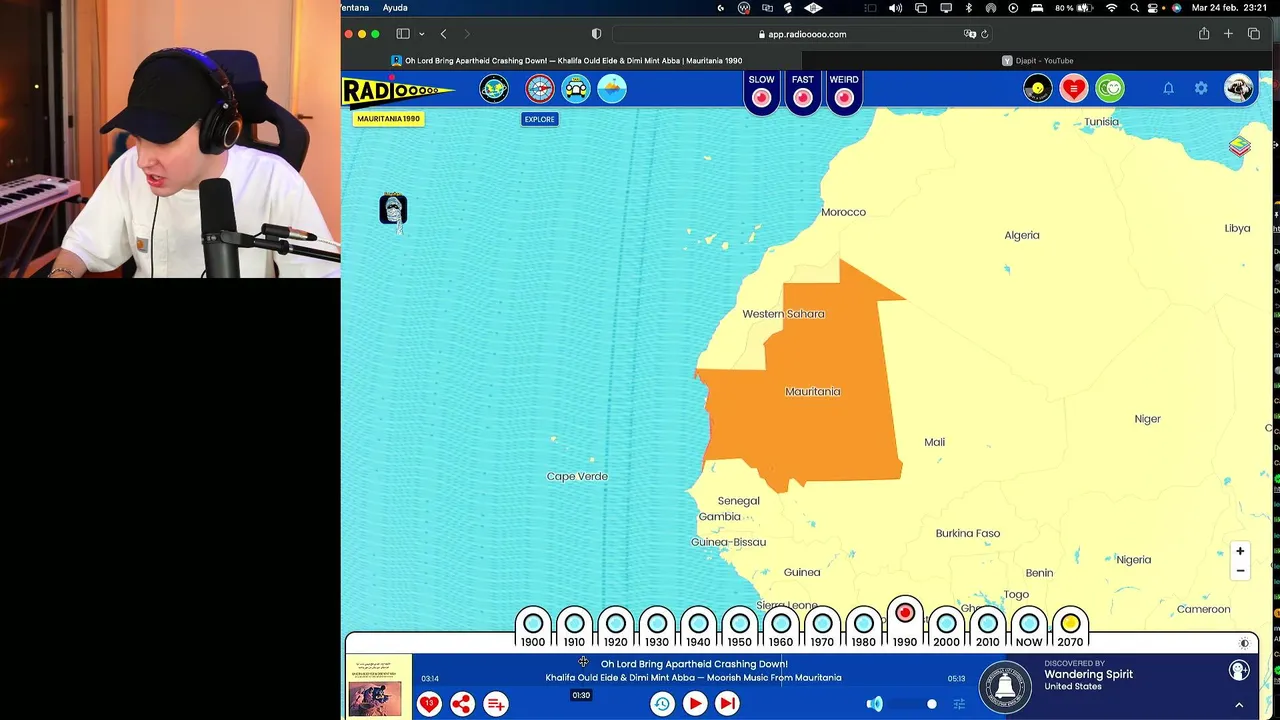Click the history replay clock button

pyautogui.click(x=662, y=704)
